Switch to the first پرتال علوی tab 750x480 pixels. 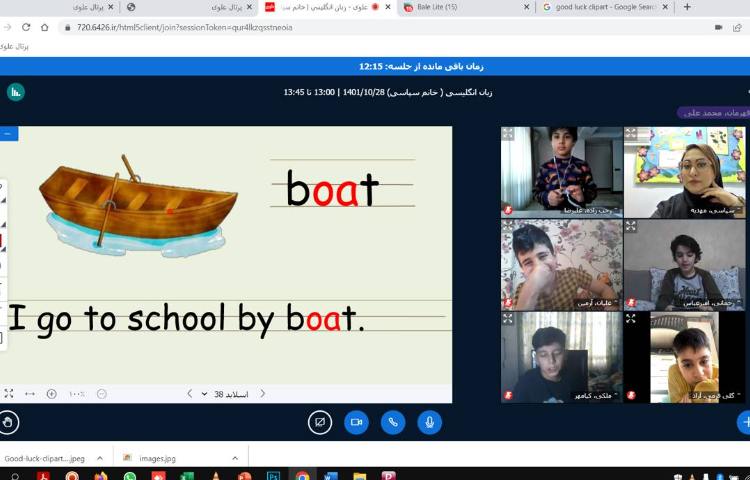[x=91, y=7]
